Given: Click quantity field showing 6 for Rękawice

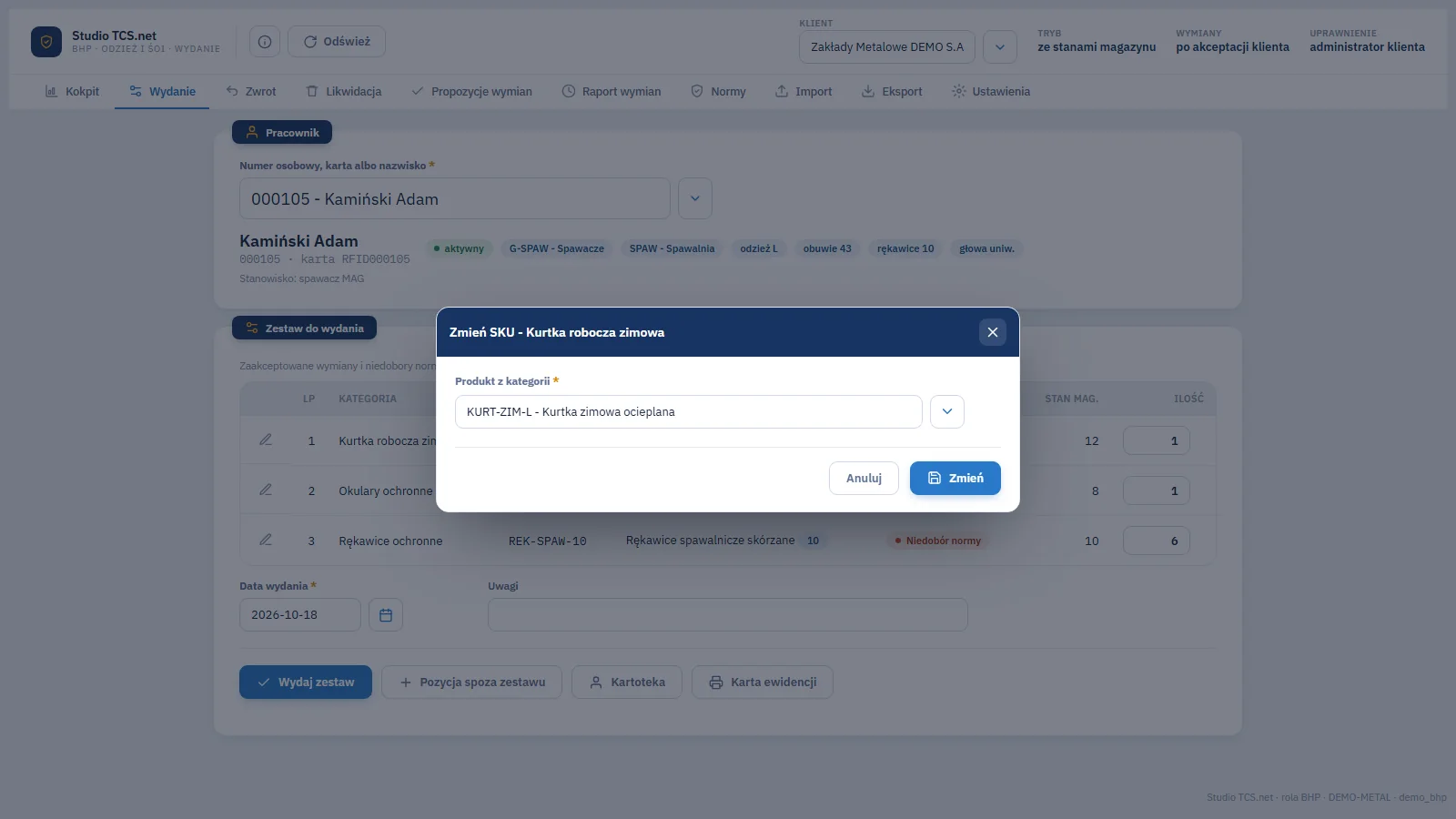Looking at the screenshot, I should pos(1157,541).
